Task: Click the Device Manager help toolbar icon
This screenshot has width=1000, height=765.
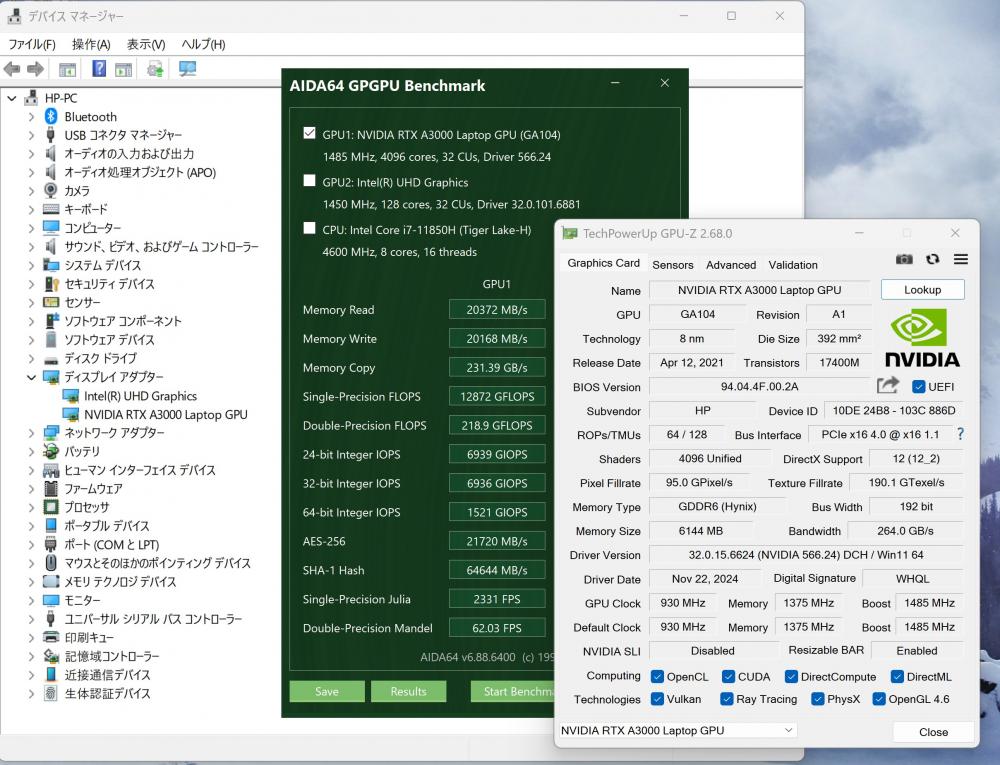Action: pos(99,69)
